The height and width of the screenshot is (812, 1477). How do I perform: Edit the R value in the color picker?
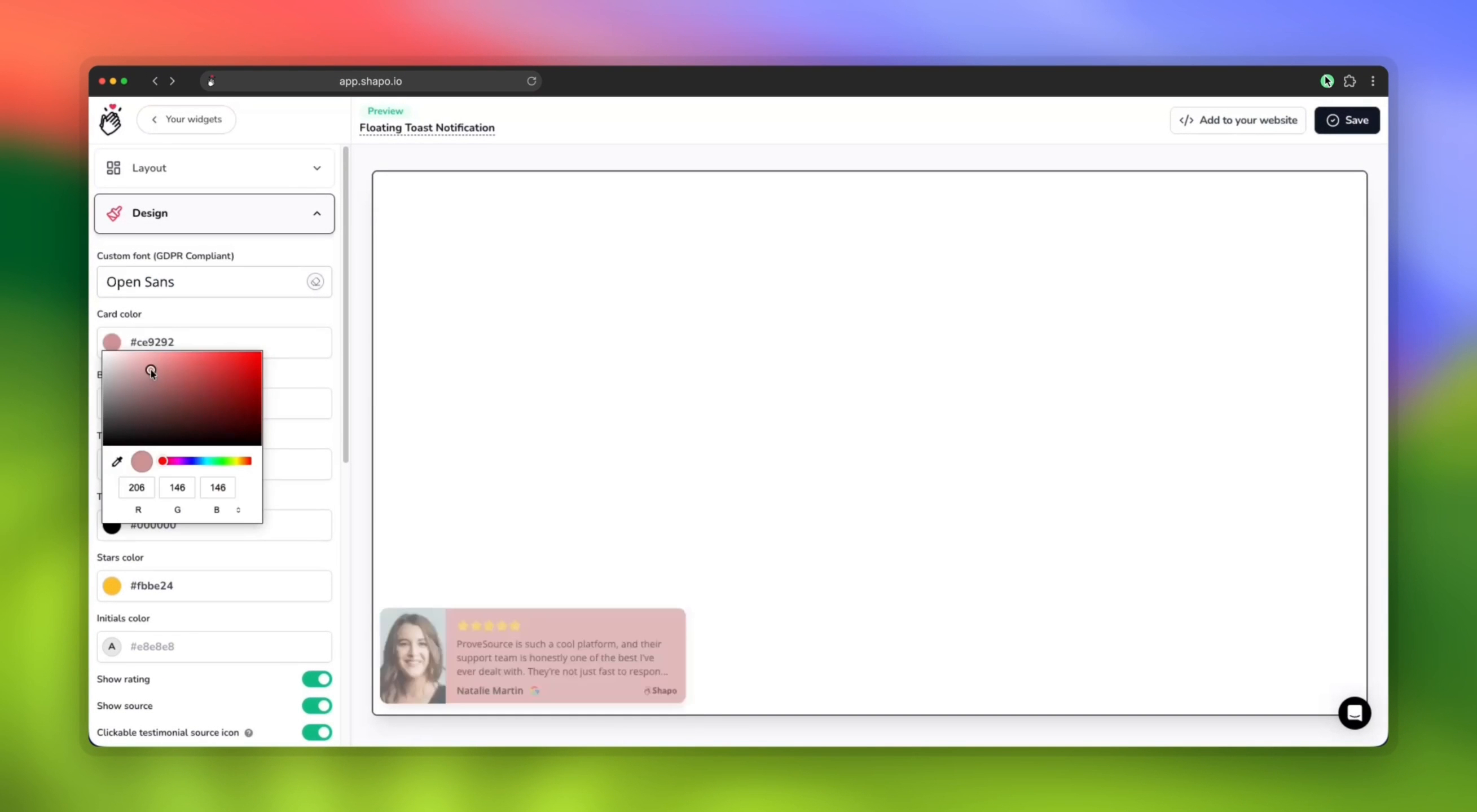tap(136, 487)
